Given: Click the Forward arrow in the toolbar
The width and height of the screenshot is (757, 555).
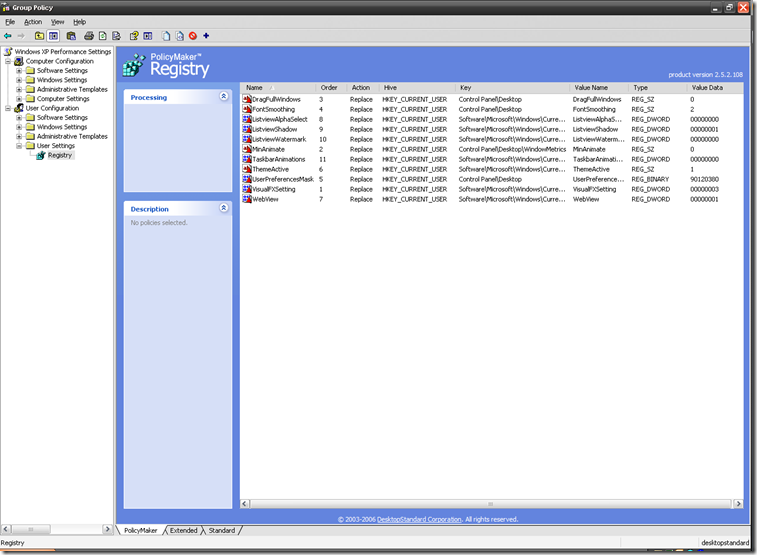Looking at the screenshot, I should 21,36.
